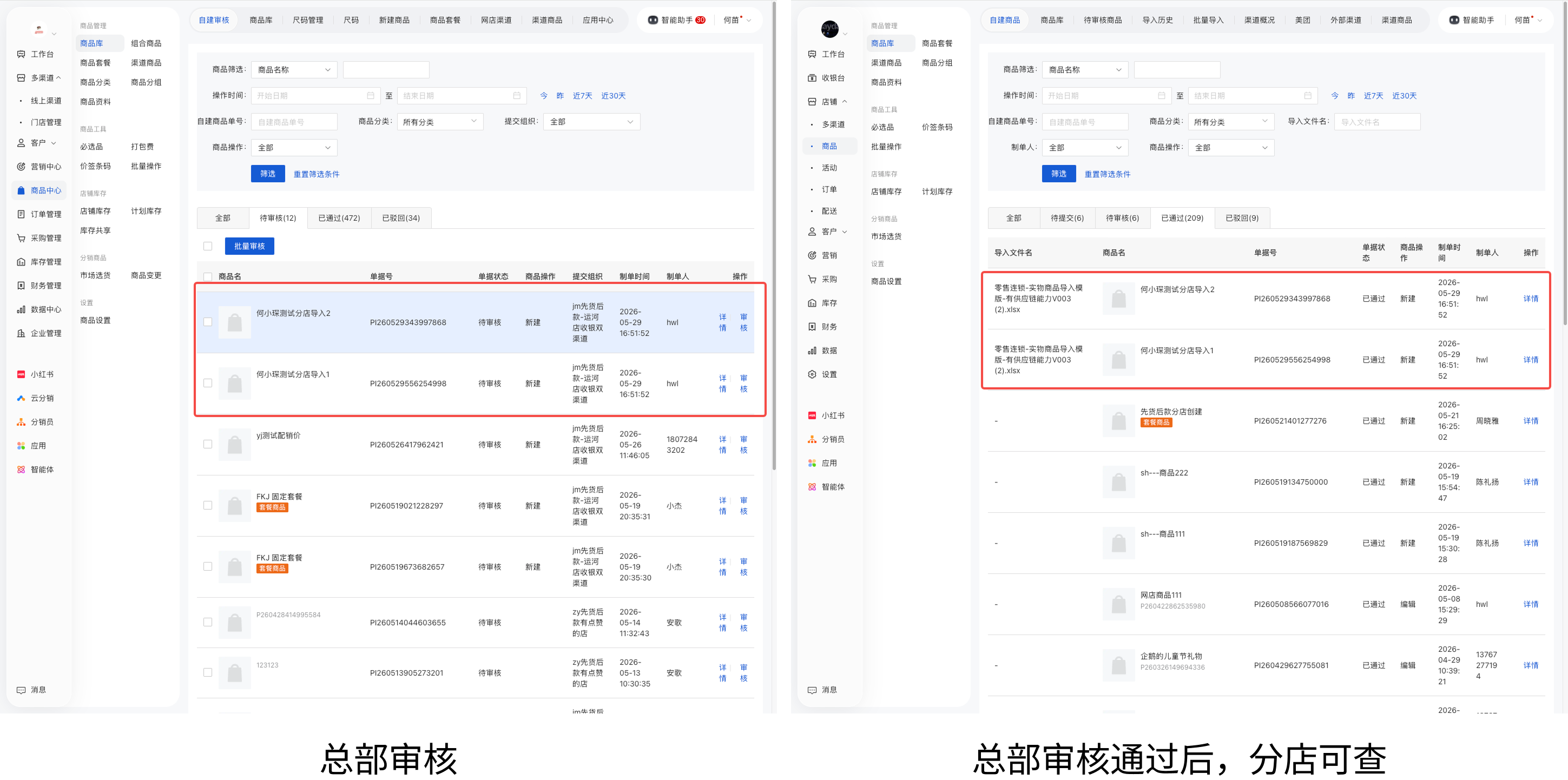Image resolution: width=1568 pixels, height=780 pixels.
Task: Open 库存 icon in right window sidebar
Action: 812,303
